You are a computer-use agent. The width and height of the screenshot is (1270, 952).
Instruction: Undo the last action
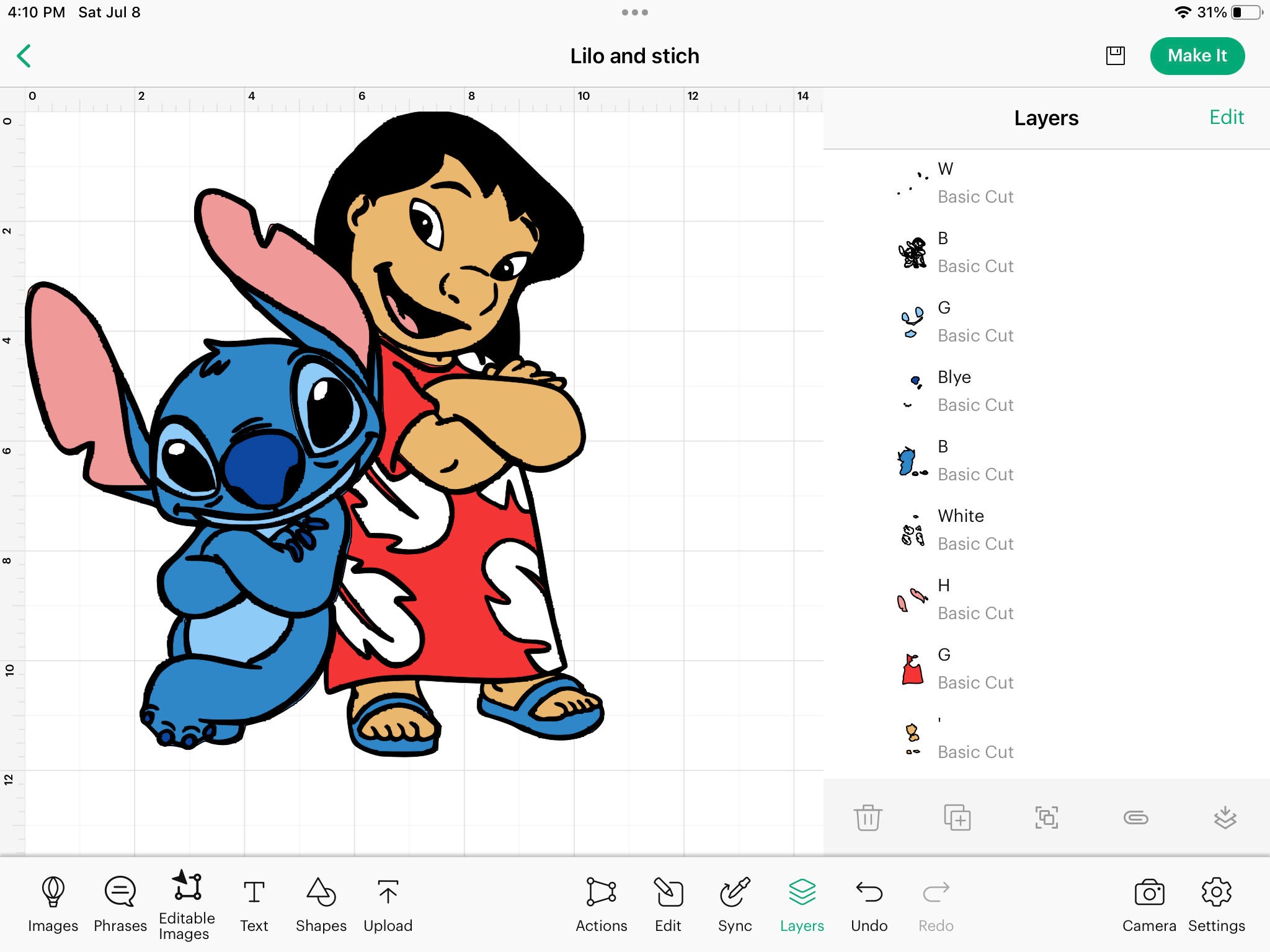[x=868, y=904]
